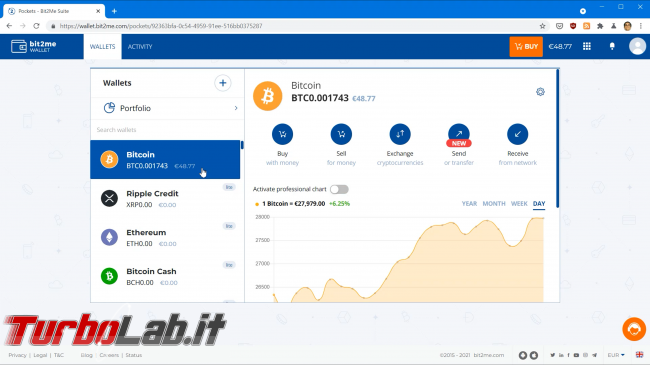Show the DAY chart range
The height and width of the screenshot is (365, 650).
tap(539, 204)
